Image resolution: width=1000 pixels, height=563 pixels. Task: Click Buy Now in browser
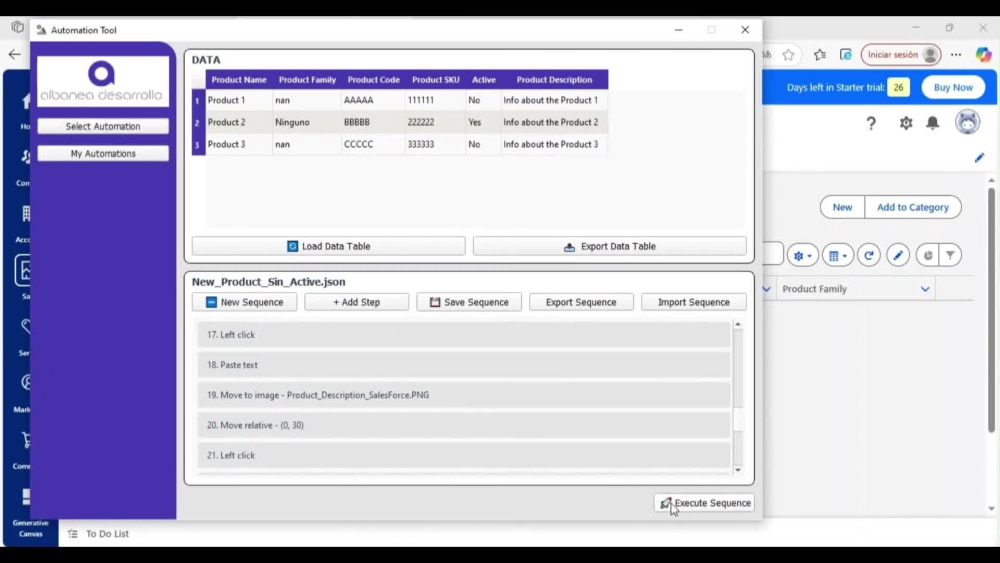(x=953, y=87)
